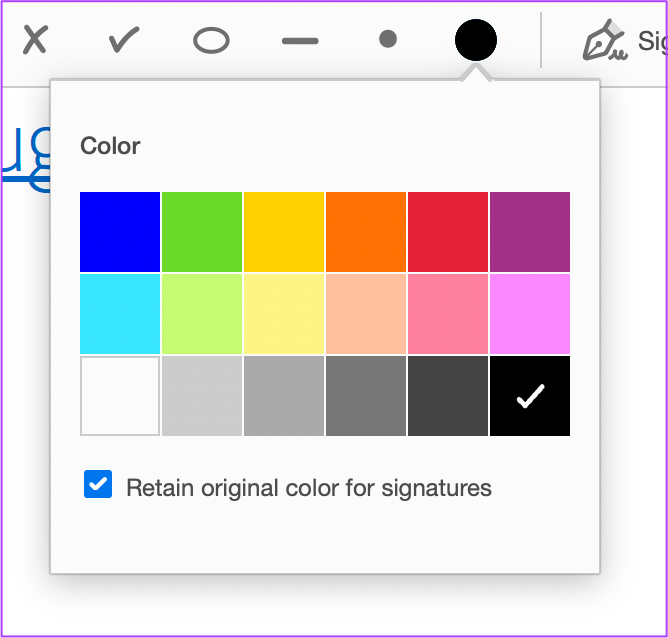This screenshot has height=638, width=668.
Task: Close the black color picker circle
Action: coord(476,40)
